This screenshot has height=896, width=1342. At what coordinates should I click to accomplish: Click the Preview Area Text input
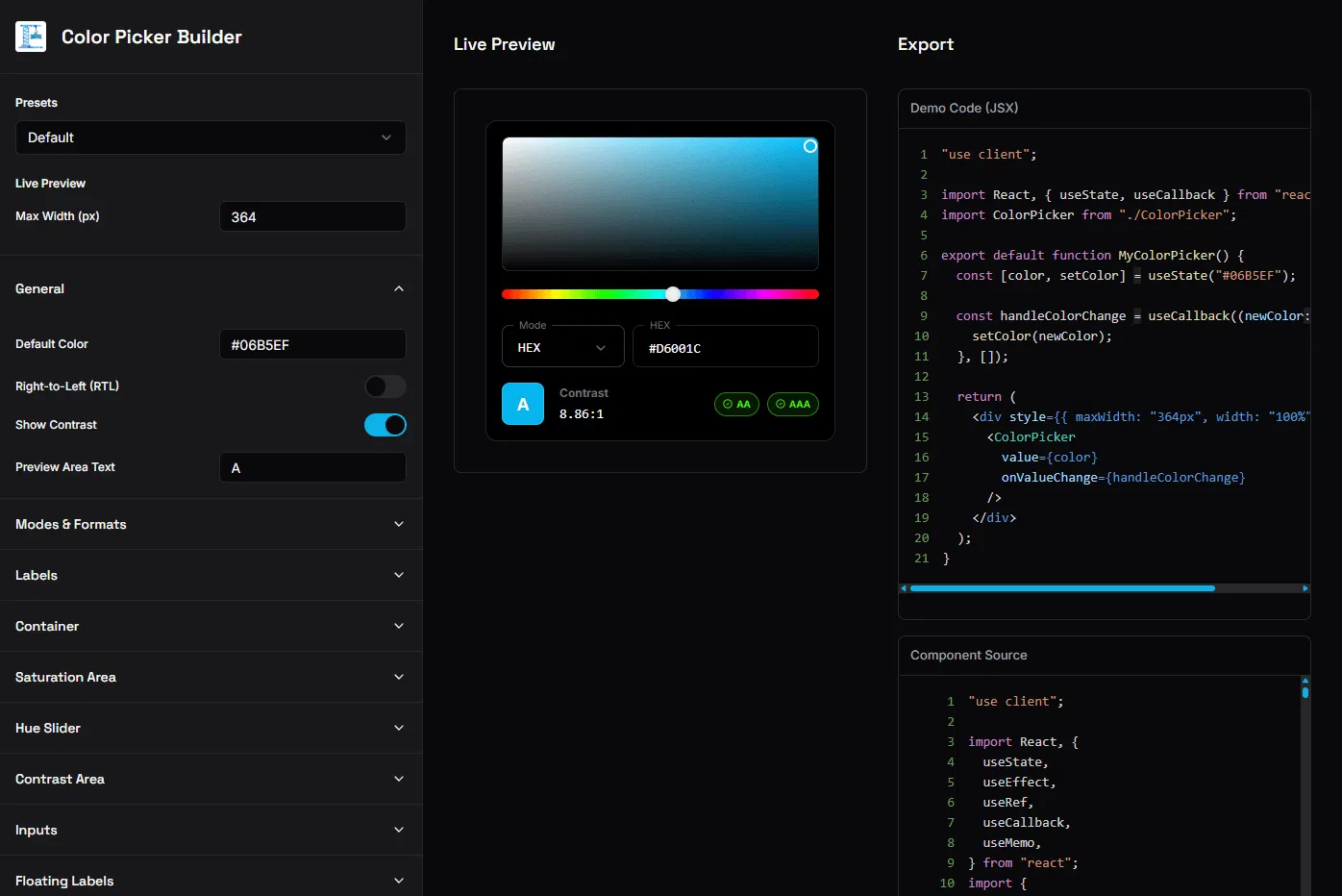(312, 467)
